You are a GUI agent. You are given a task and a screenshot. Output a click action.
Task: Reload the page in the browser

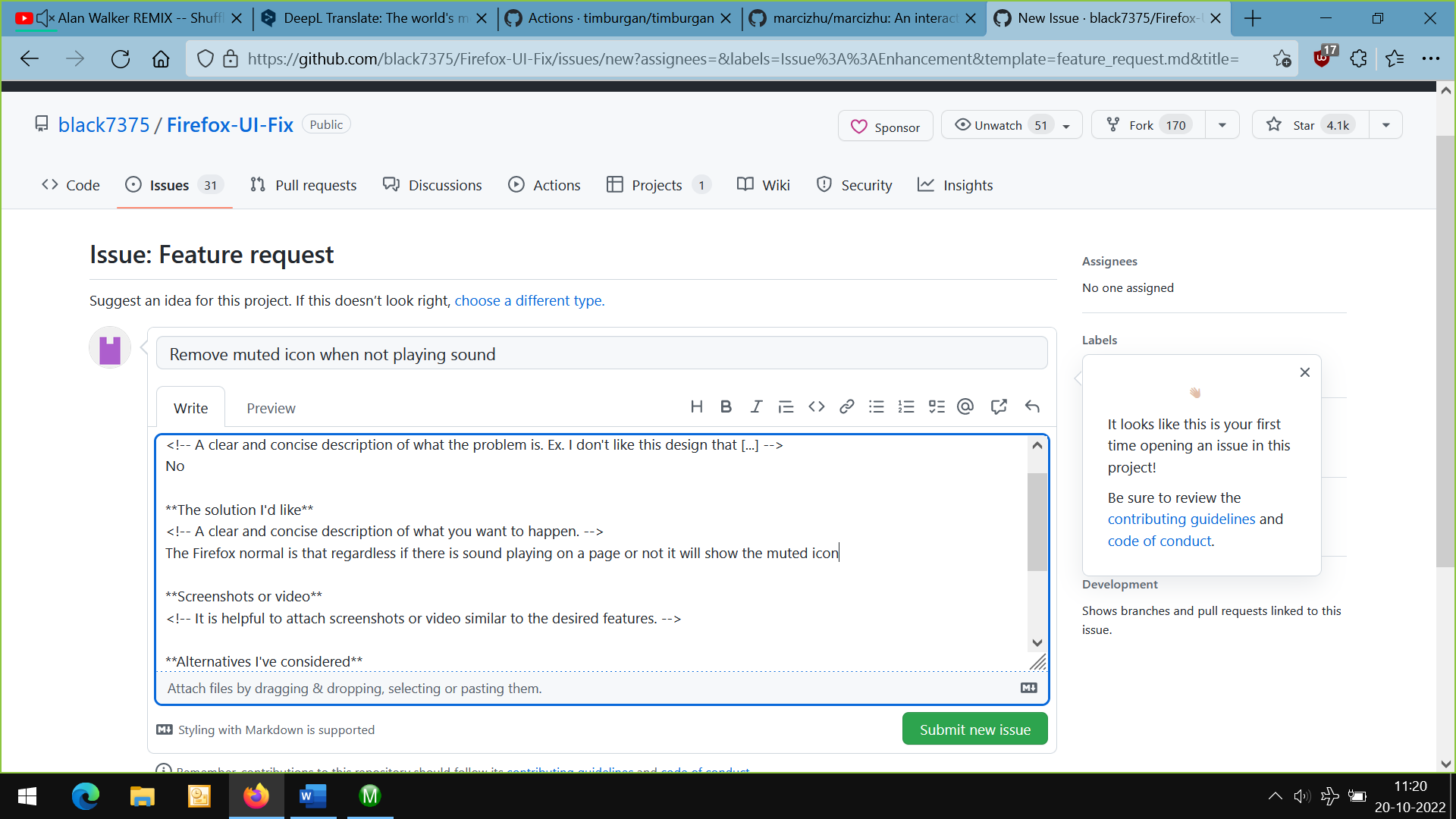pyautogui.click(x=121, y=59)
